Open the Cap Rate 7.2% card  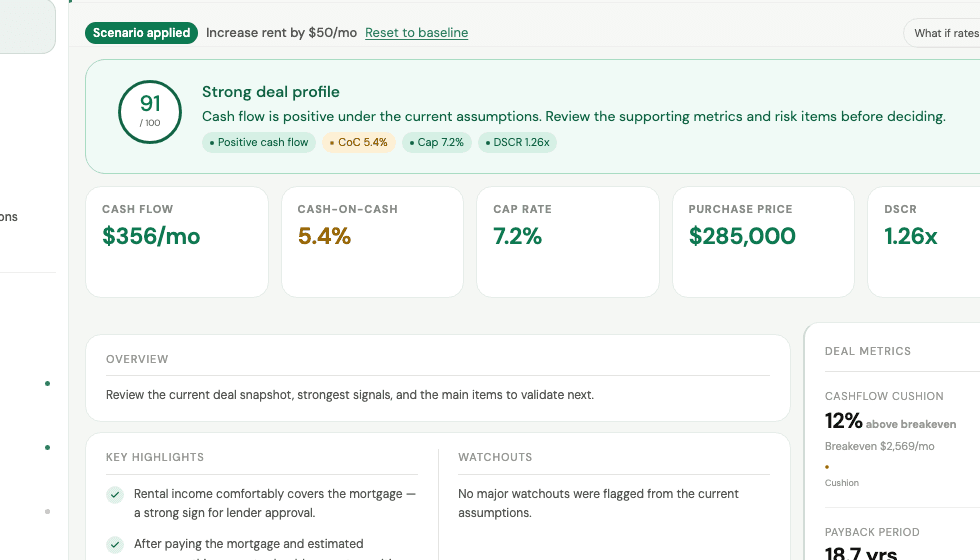pos(568,242)
